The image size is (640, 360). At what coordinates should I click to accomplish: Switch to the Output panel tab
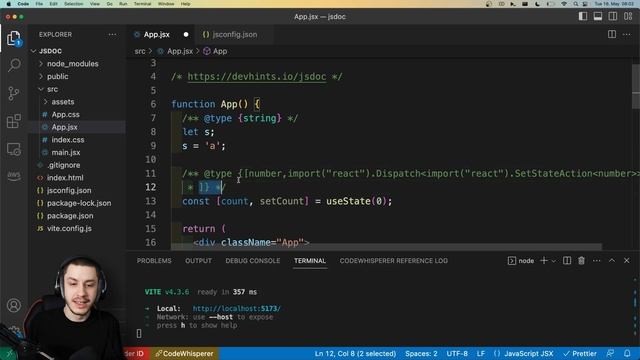[x=198, y=260]
